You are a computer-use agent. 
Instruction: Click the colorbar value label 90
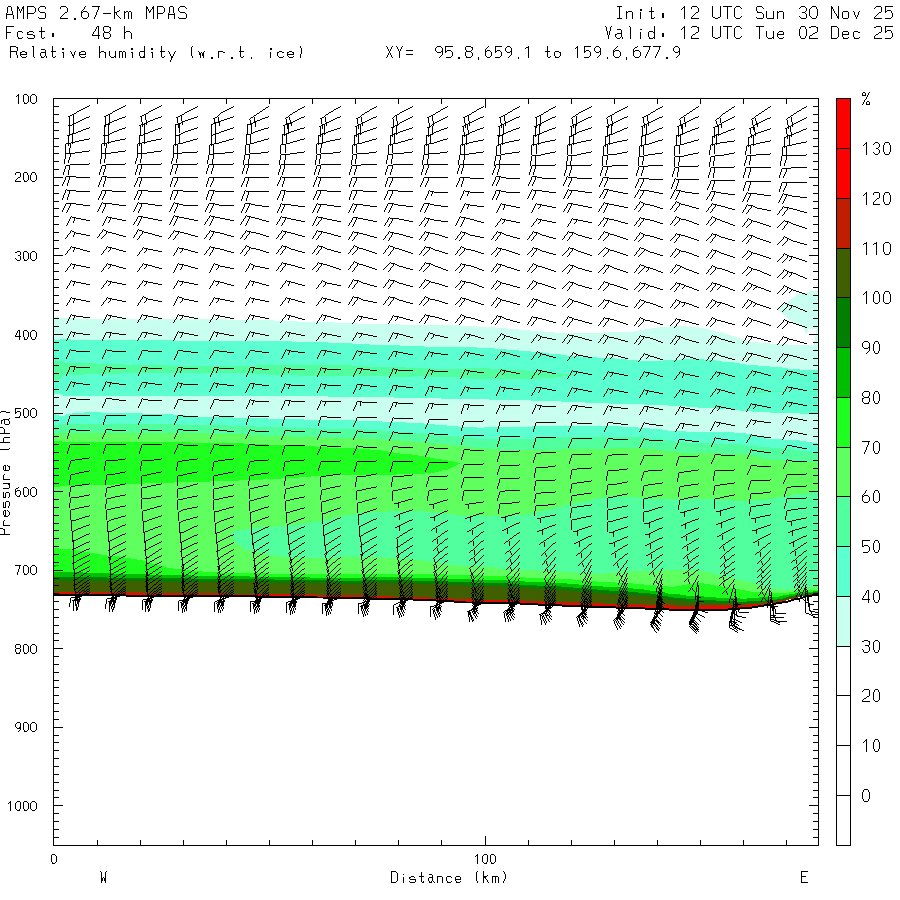tap(871, 348)
